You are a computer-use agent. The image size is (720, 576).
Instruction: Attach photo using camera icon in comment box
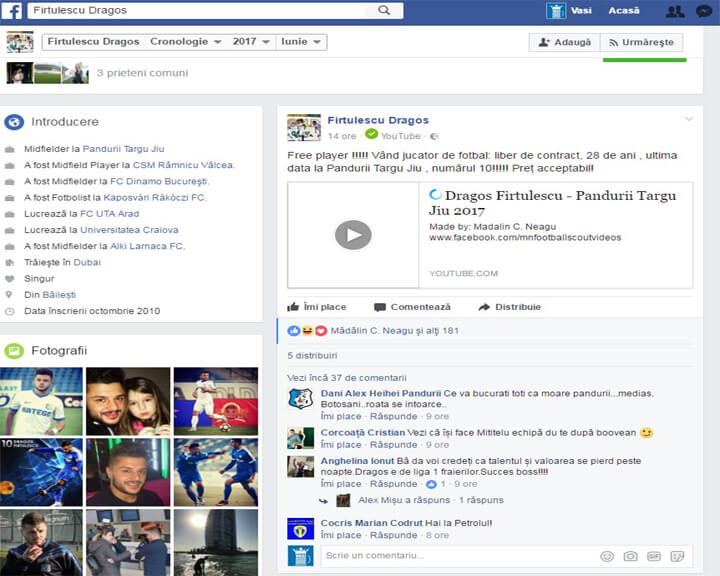point(630,556)
